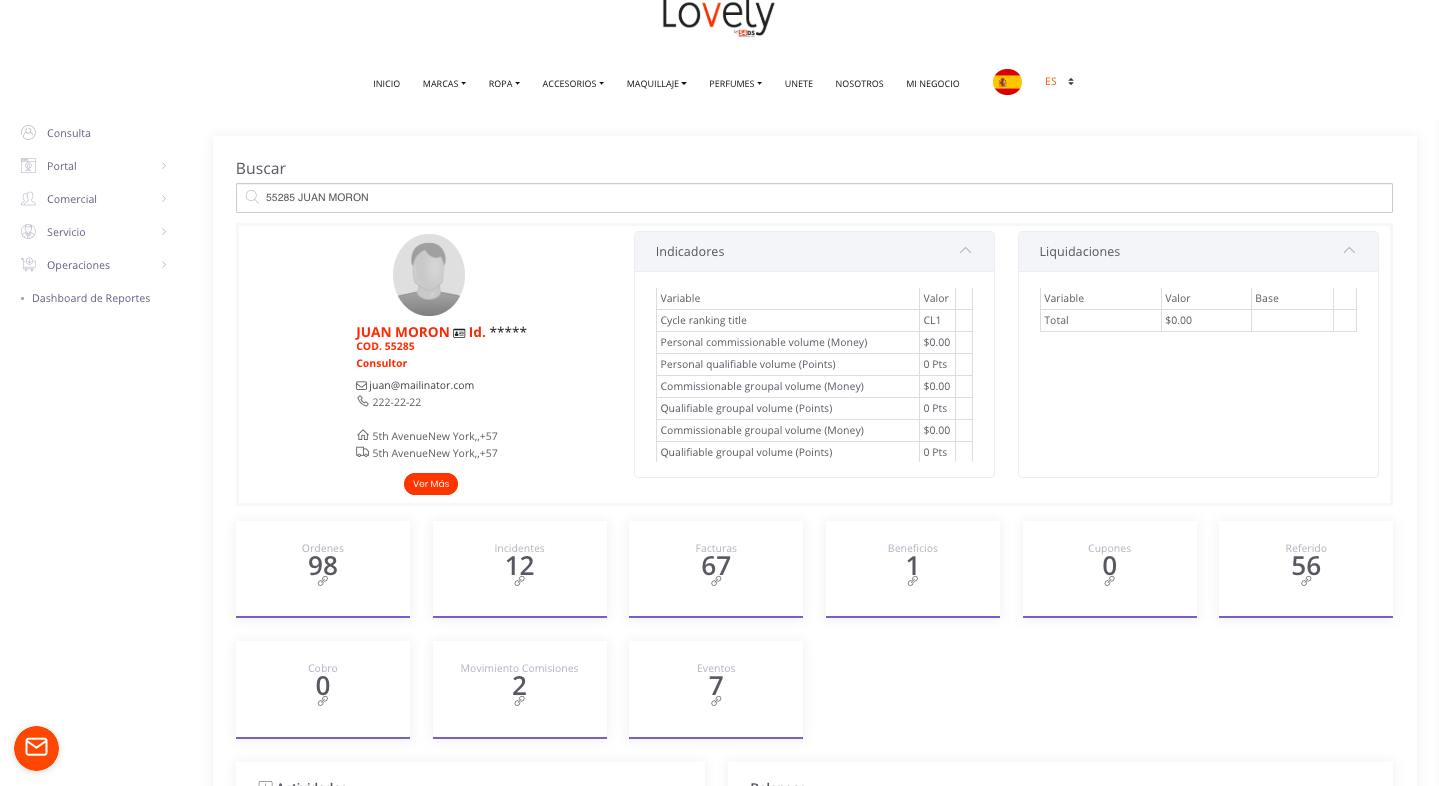The height and width of the screenshot is (786, 1439).
Task: Open the link icon under Facturas 67
Action: [x=716, y=581]
